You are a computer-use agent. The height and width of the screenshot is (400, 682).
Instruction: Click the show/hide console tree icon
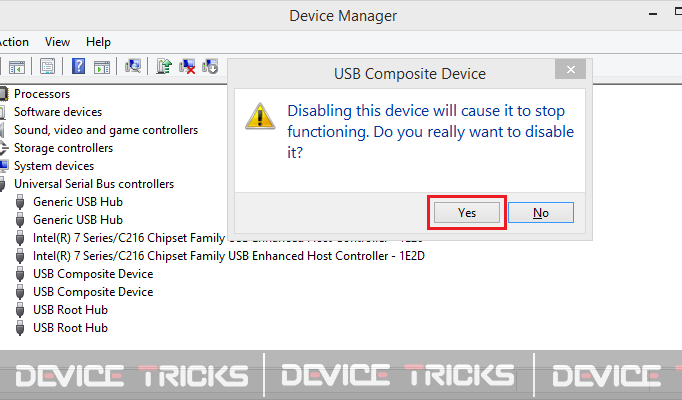tap(17, 67)
